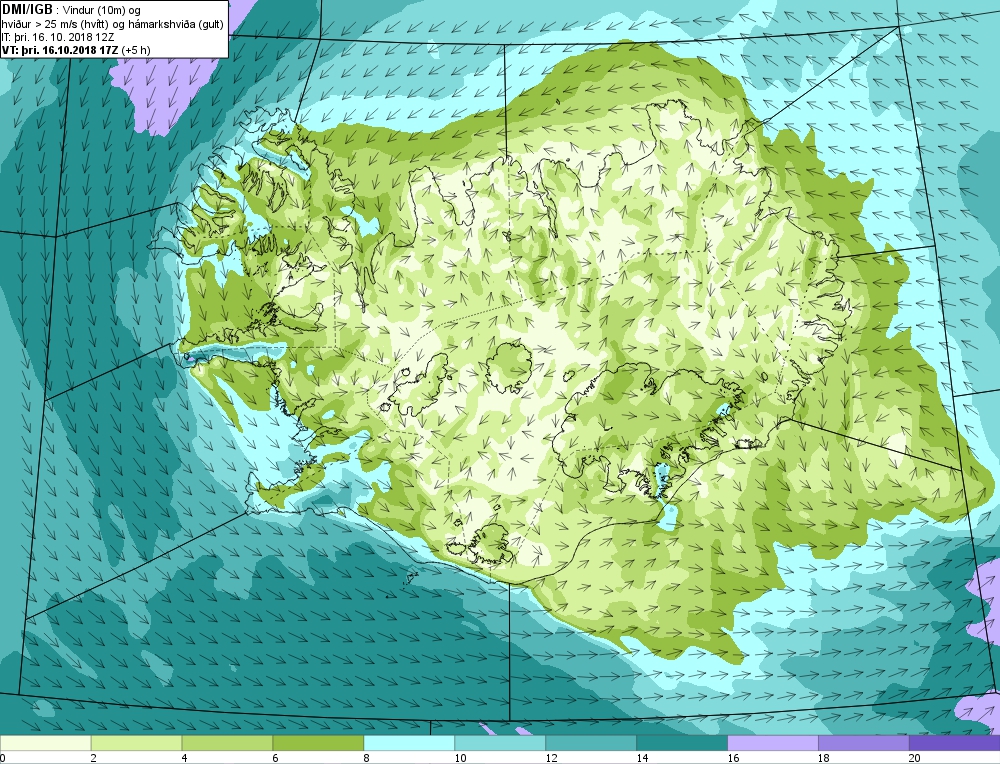The height and width of the screenshot is (764, 1000).
Task: Click the 6–8 m/s olive green legend swatch
Action: click(318, 743)
